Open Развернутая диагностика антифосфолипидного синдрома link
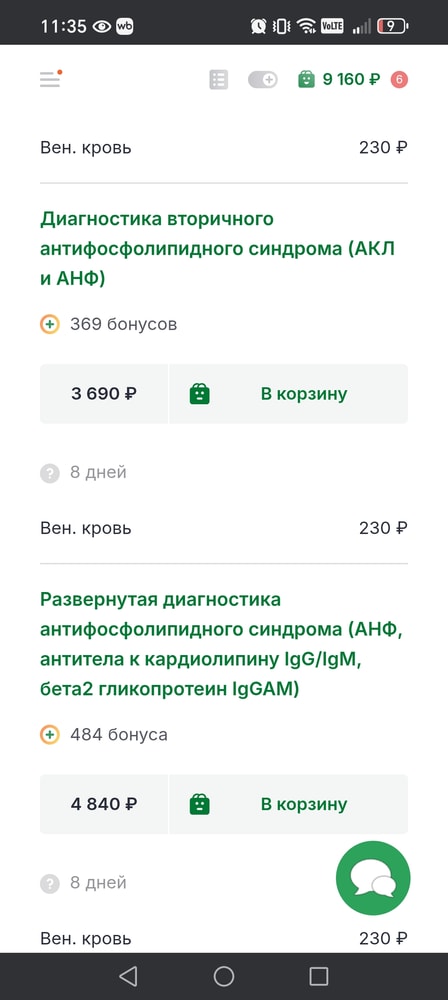 [x=222, y=644]
